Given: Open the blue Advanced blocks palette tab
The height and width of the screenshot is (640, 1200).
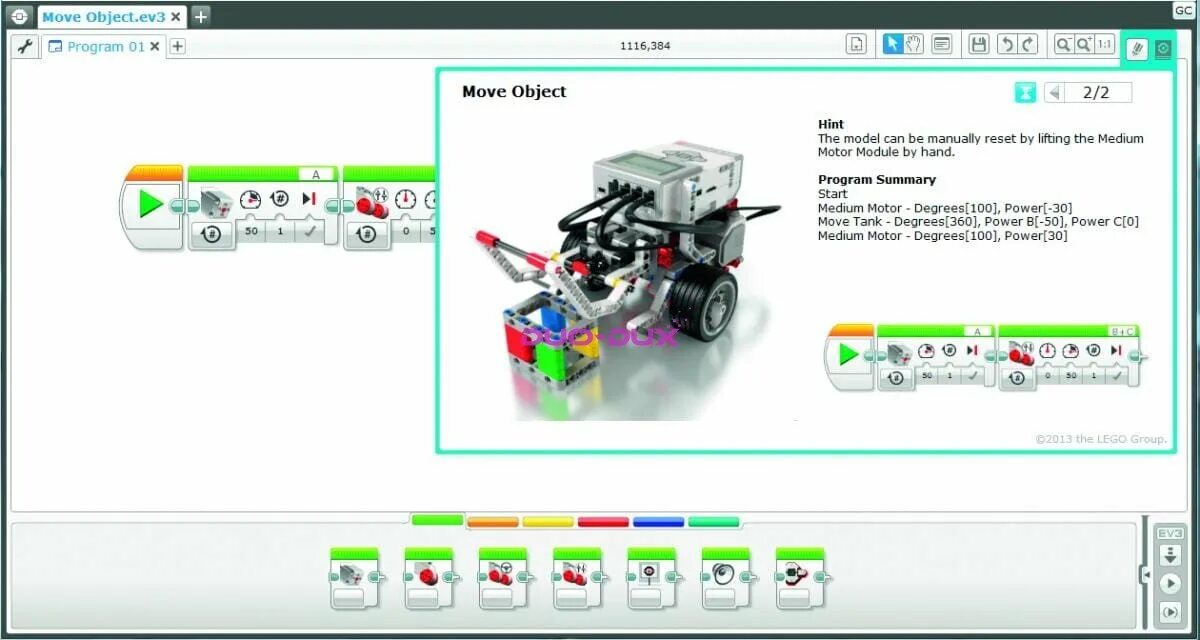Looking at the screenshot, I should (x=658, y=521).
